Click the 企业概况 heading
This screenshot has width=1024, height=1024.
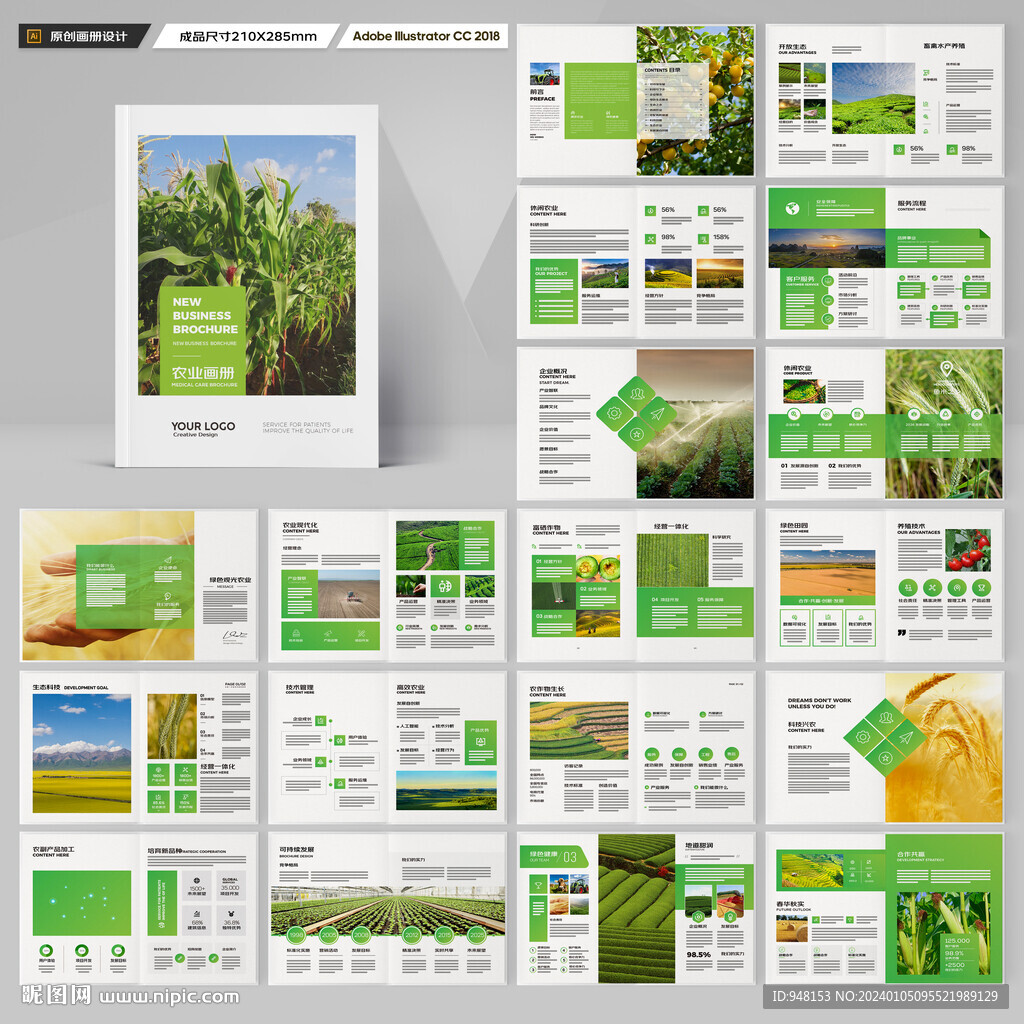tap(553, 371)
